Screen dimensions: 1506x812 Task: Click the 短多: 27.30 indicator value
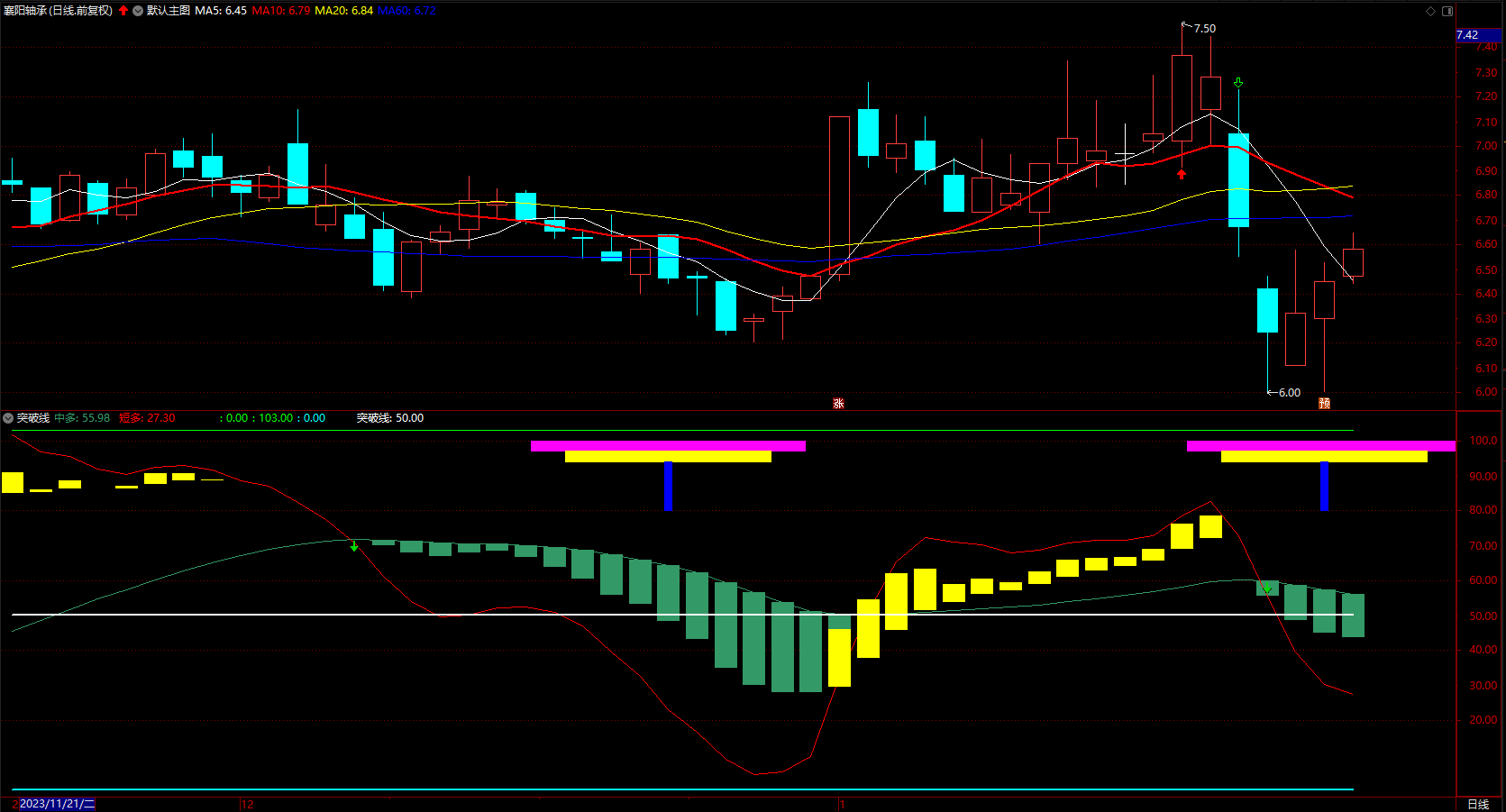[147, 418]
